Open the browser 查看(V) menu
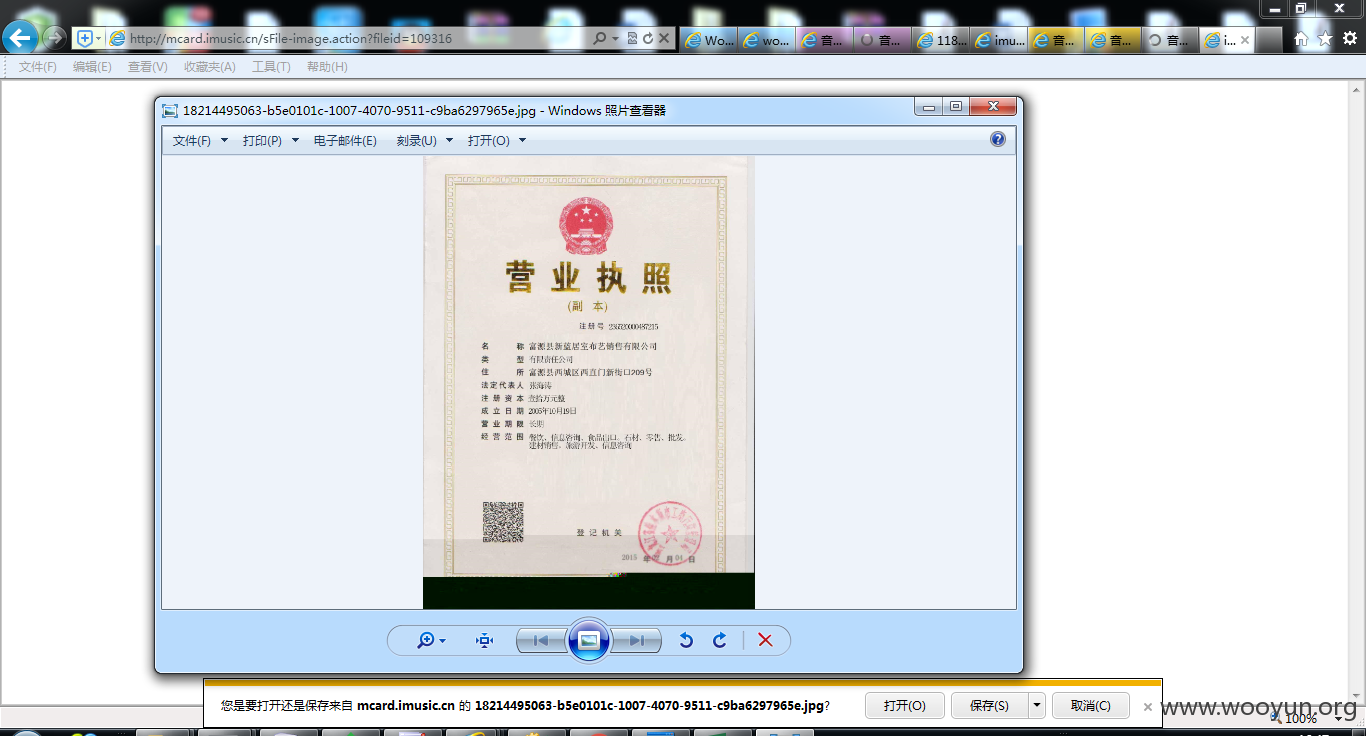The width and height of the screenshot is (1366, 736). click(147, 67)
